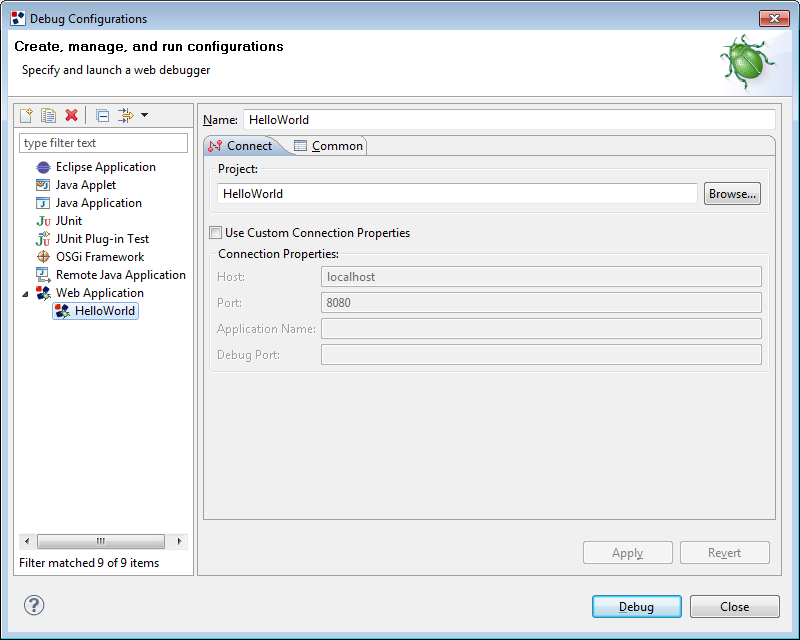Click the Revert button
The height and width of the screenshot is (640, 800).
click(x=724, y=553)
